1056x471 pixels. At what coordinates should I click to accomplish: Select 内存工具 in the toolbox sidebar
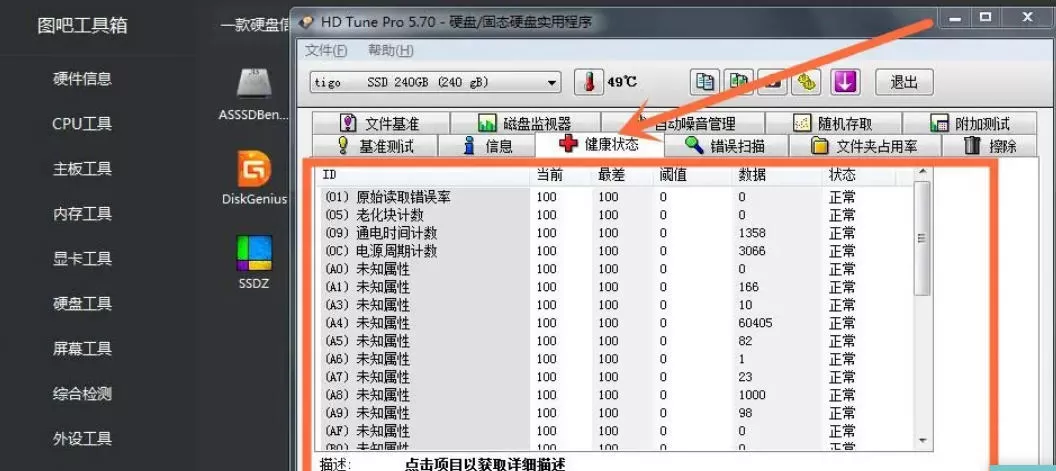(x=82, y=214)
